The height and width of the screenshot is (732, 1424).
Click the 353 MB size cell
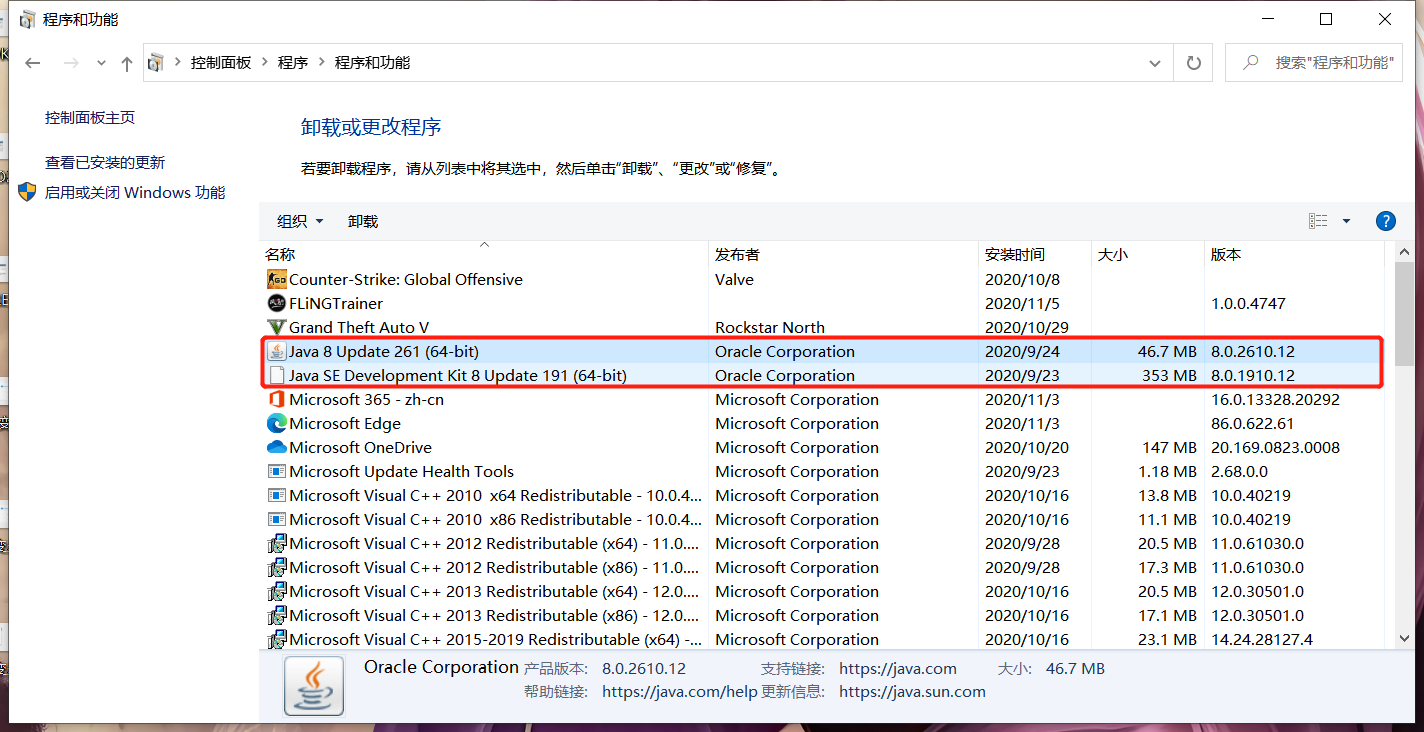[1169, 376]
